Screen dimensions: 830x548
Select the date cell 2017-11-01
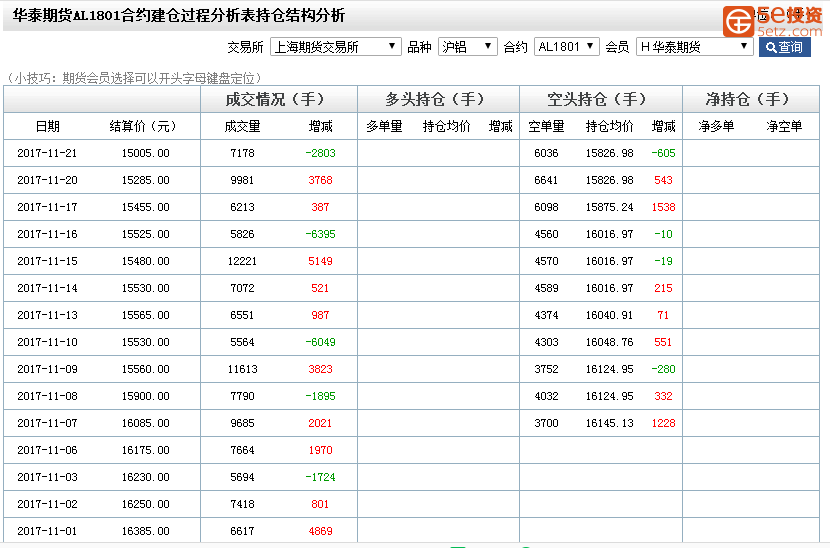[47, 531]
